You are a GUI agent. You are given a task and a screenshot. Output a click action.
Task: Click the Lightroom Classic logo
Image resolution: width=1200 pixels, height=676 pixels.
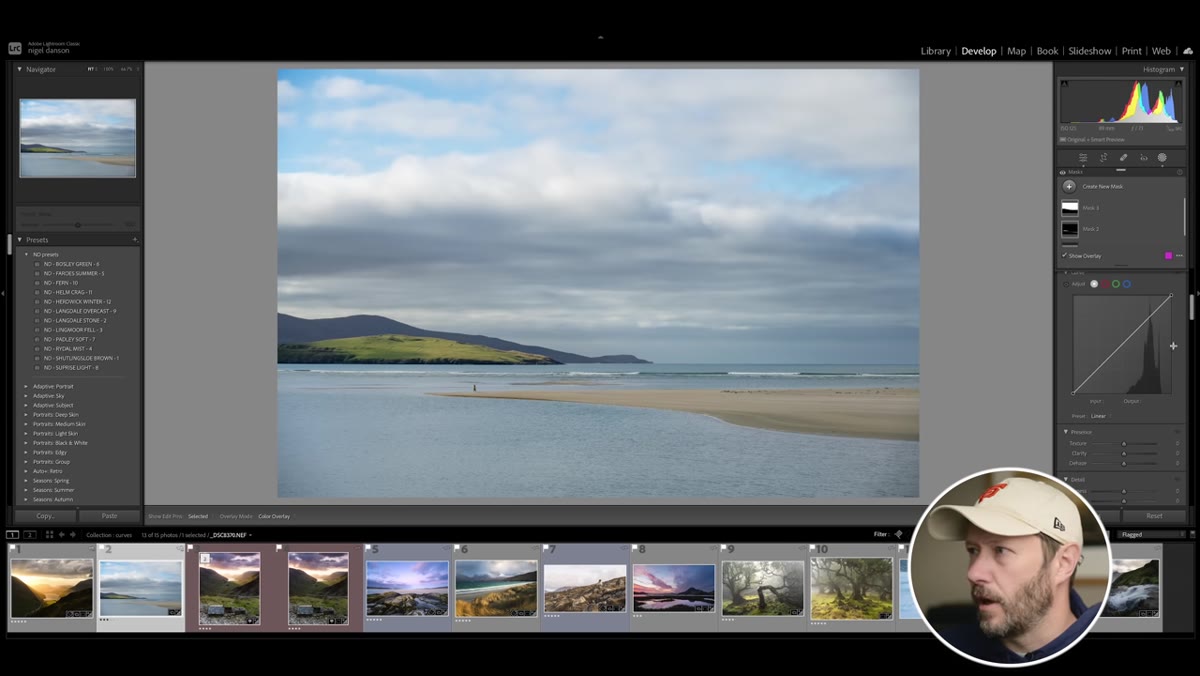[15, 47]
